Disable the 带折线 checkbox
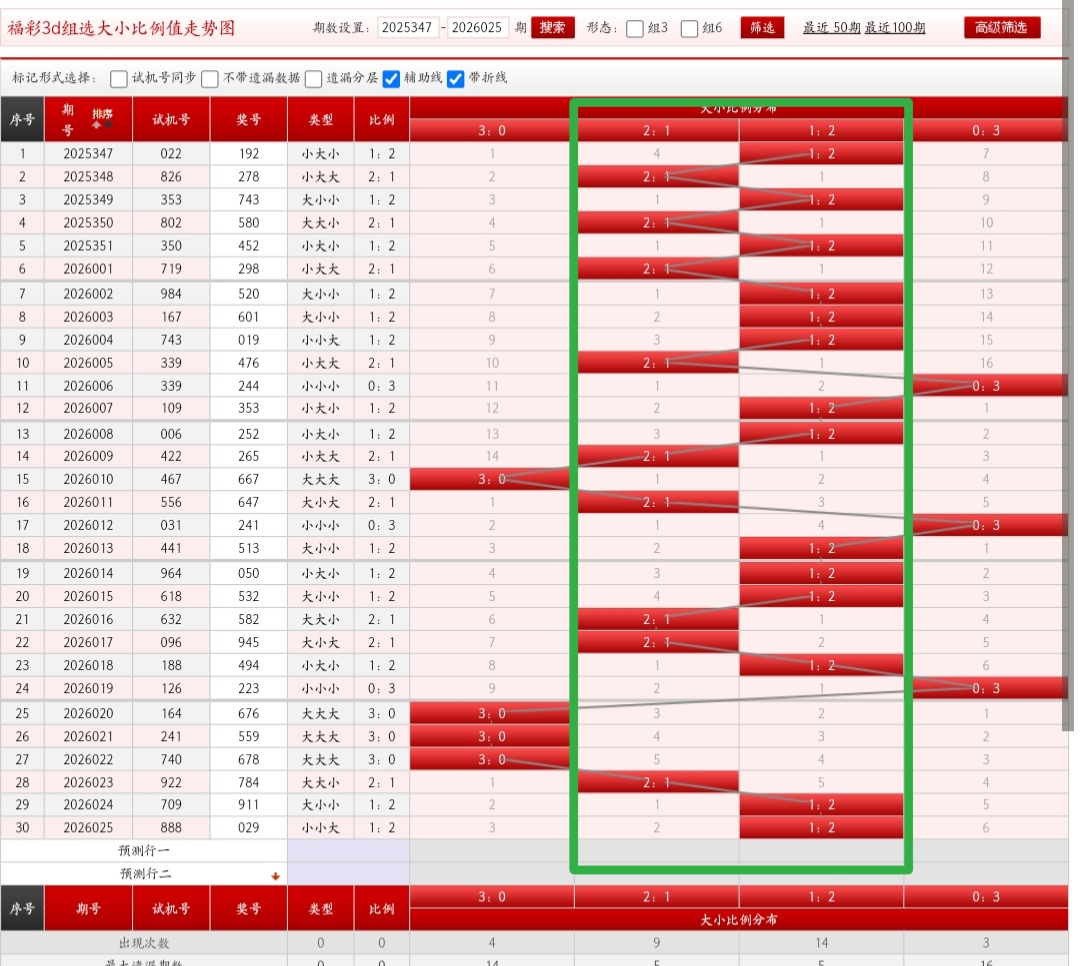 456,78
